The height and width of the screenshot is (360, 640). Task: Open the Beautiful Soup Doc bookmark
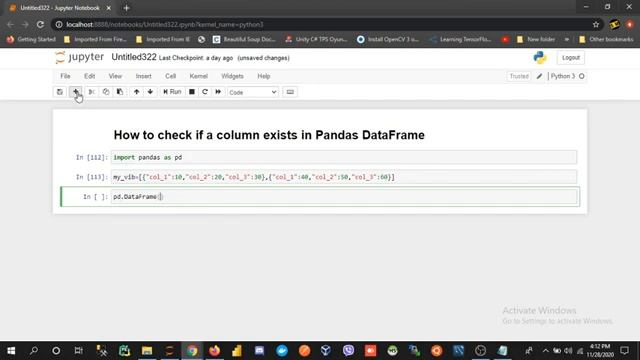(x=244, y=40)
